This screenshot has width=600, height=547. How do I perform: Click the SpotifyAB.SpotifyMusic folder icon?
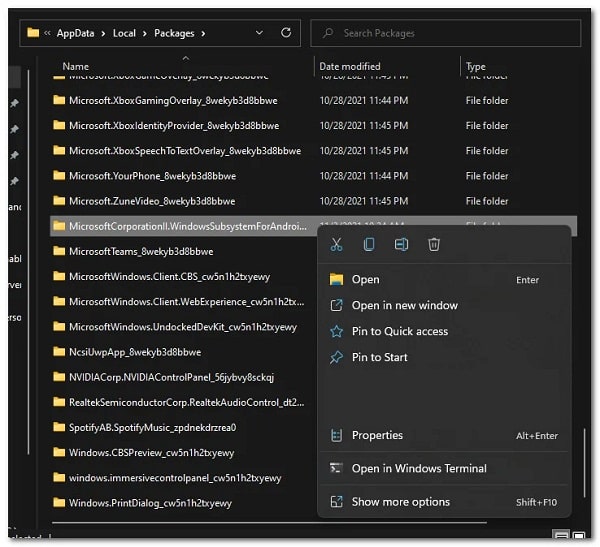[x=59, y=427]
